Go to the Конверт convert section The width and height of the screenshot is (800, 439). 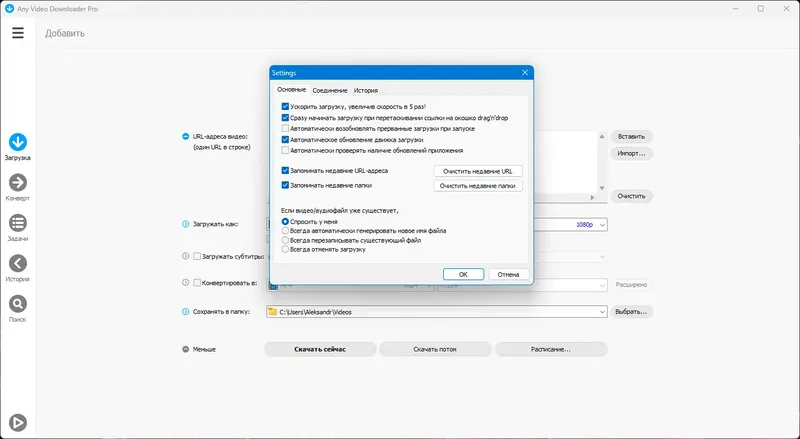(x=18, y=187)
